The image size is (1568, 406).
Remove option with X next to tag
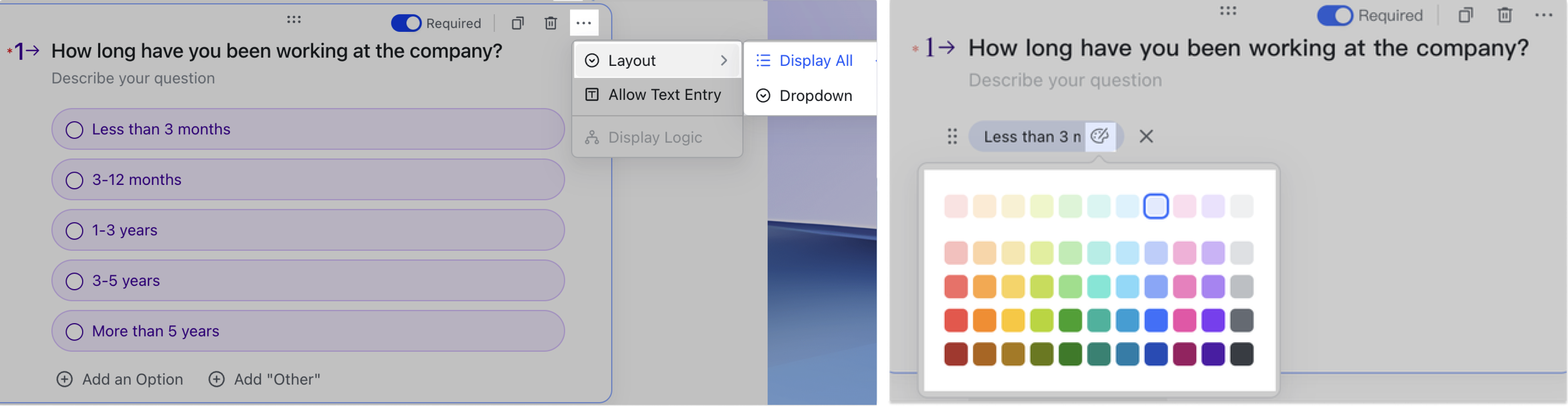(1146, 136)
